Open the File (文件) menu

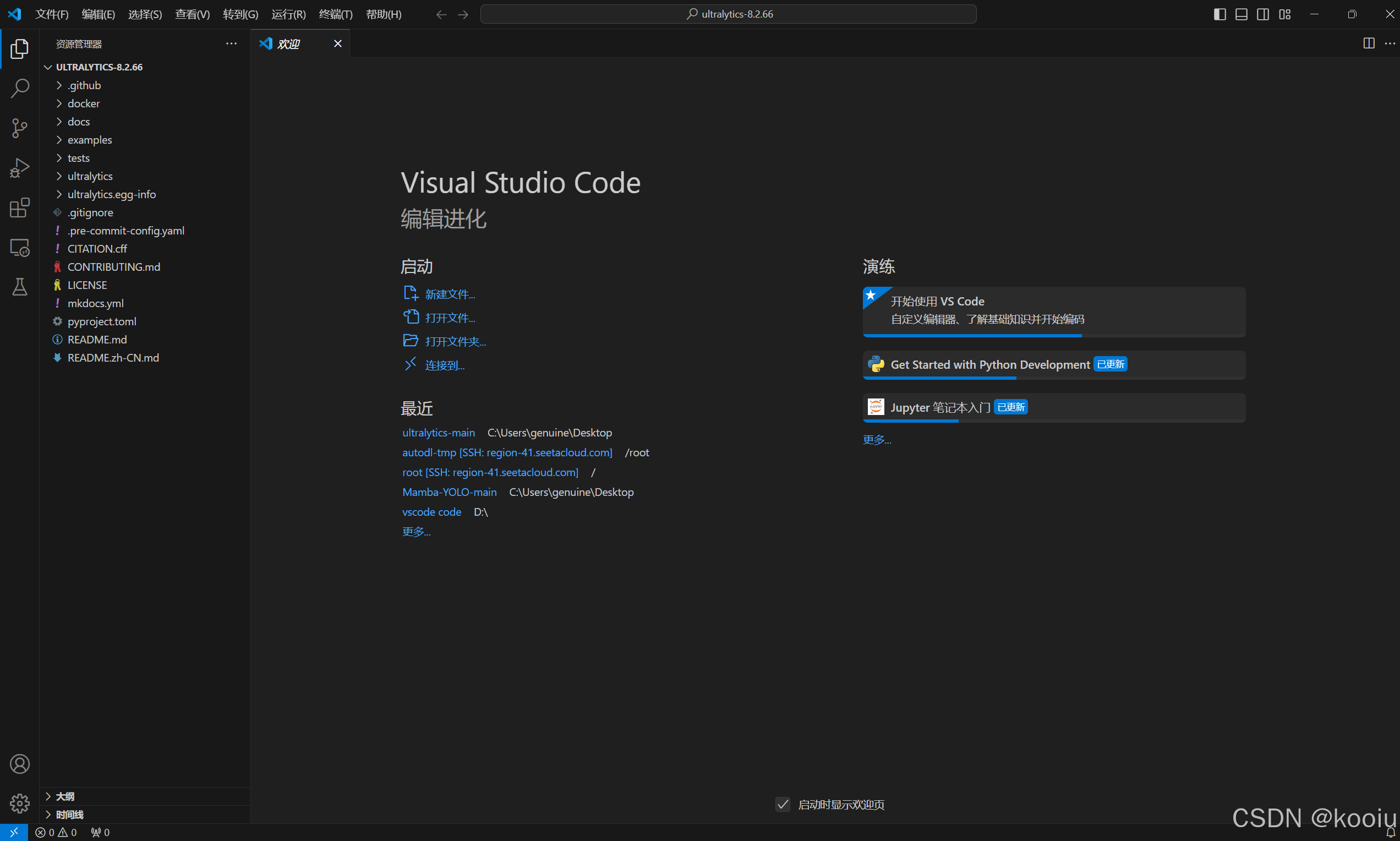pos(52,14)
